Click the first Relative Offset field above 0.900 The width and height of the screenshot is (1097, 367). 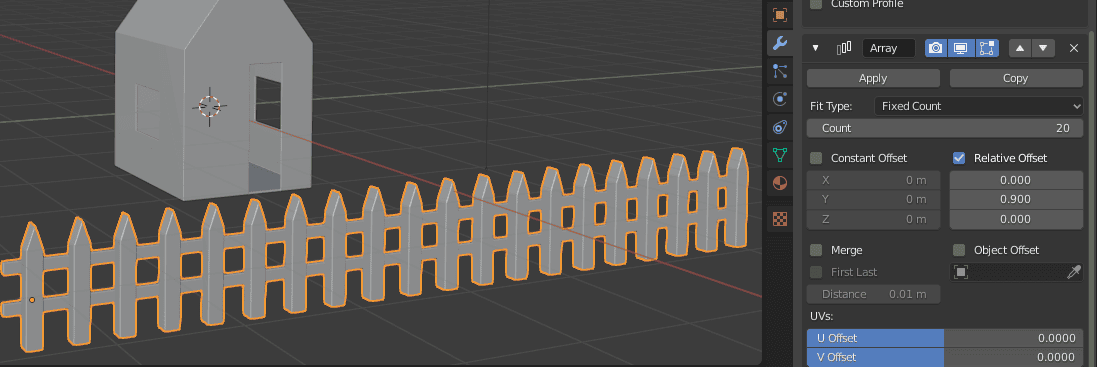pyautogui.click(x=1016, y=180)
